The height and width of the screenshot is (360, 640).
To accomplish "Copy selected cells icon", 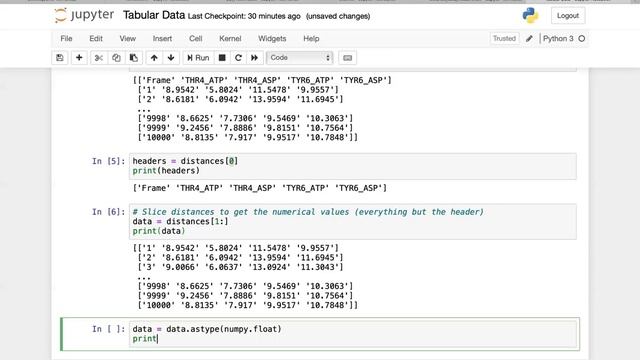I will pyautogui.click(x=116, y=58).
